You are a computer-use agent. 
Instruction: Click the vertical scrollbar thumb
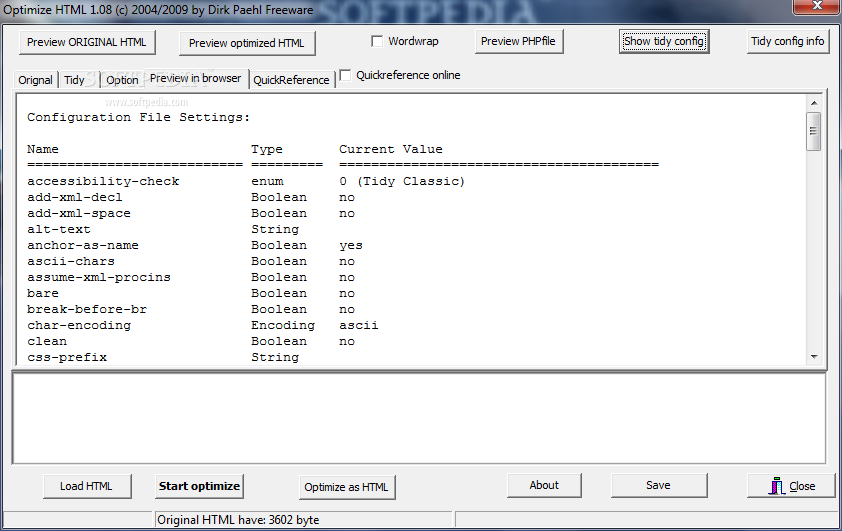click(x=814, y=131)
